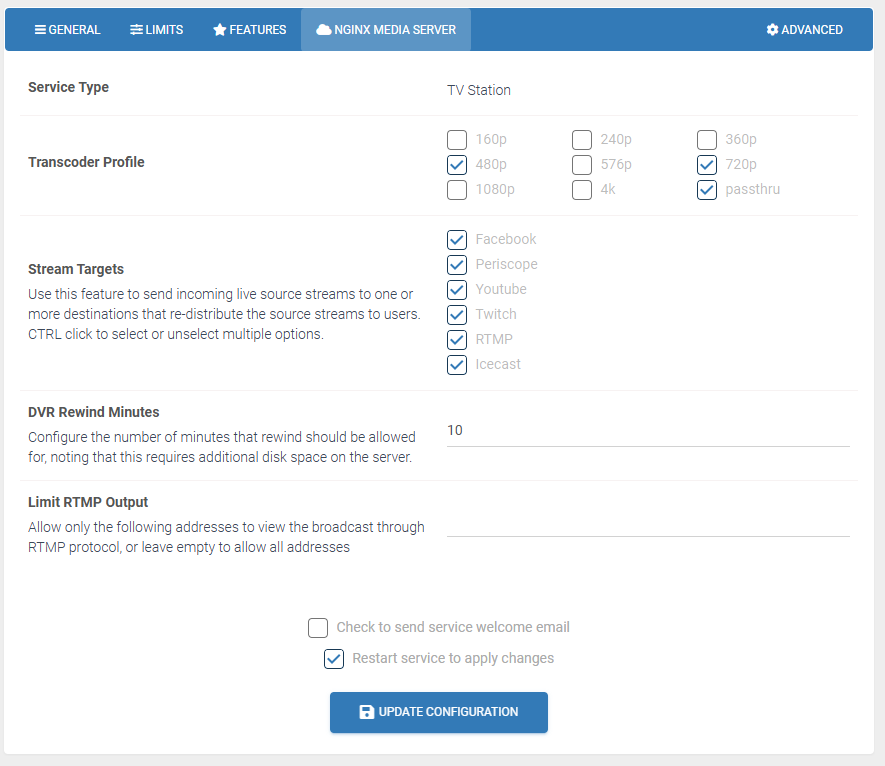Screen dimensions: 885x766
Task: Disable the passthru profile checkbox
Action: pos(707,190)
